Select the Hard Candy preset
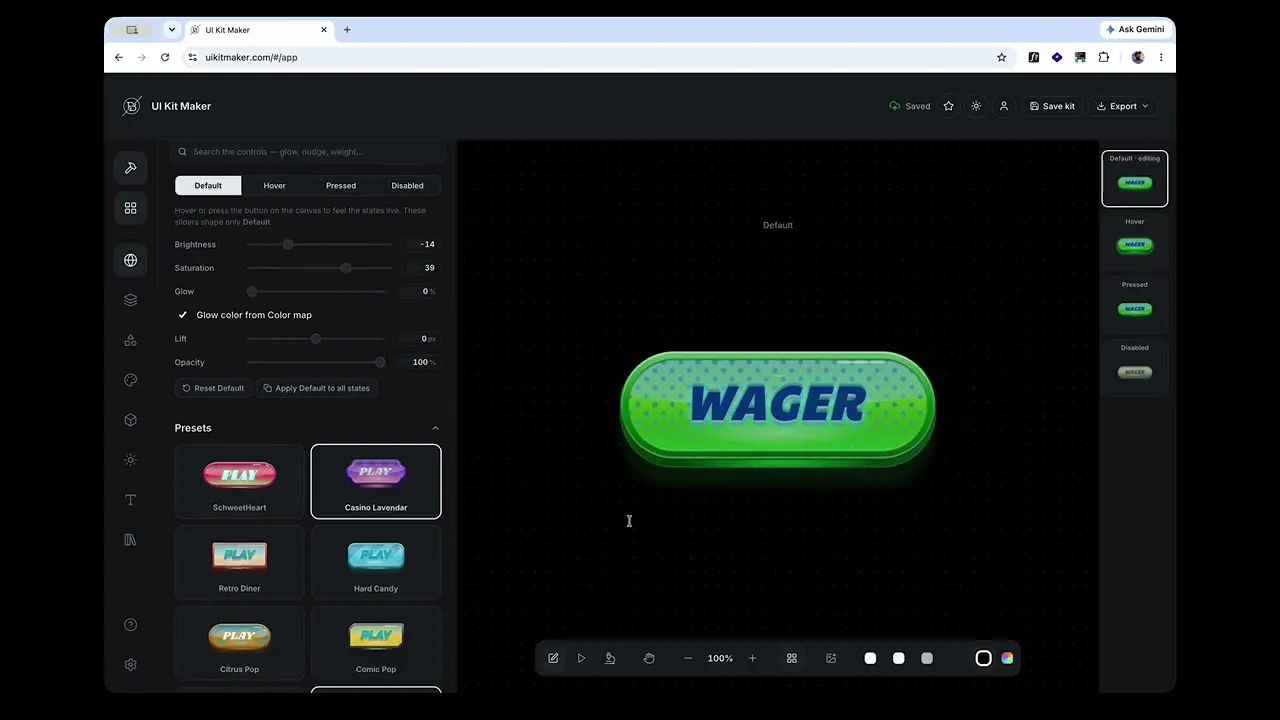The image size is (1280, 720). click(376, 562)
